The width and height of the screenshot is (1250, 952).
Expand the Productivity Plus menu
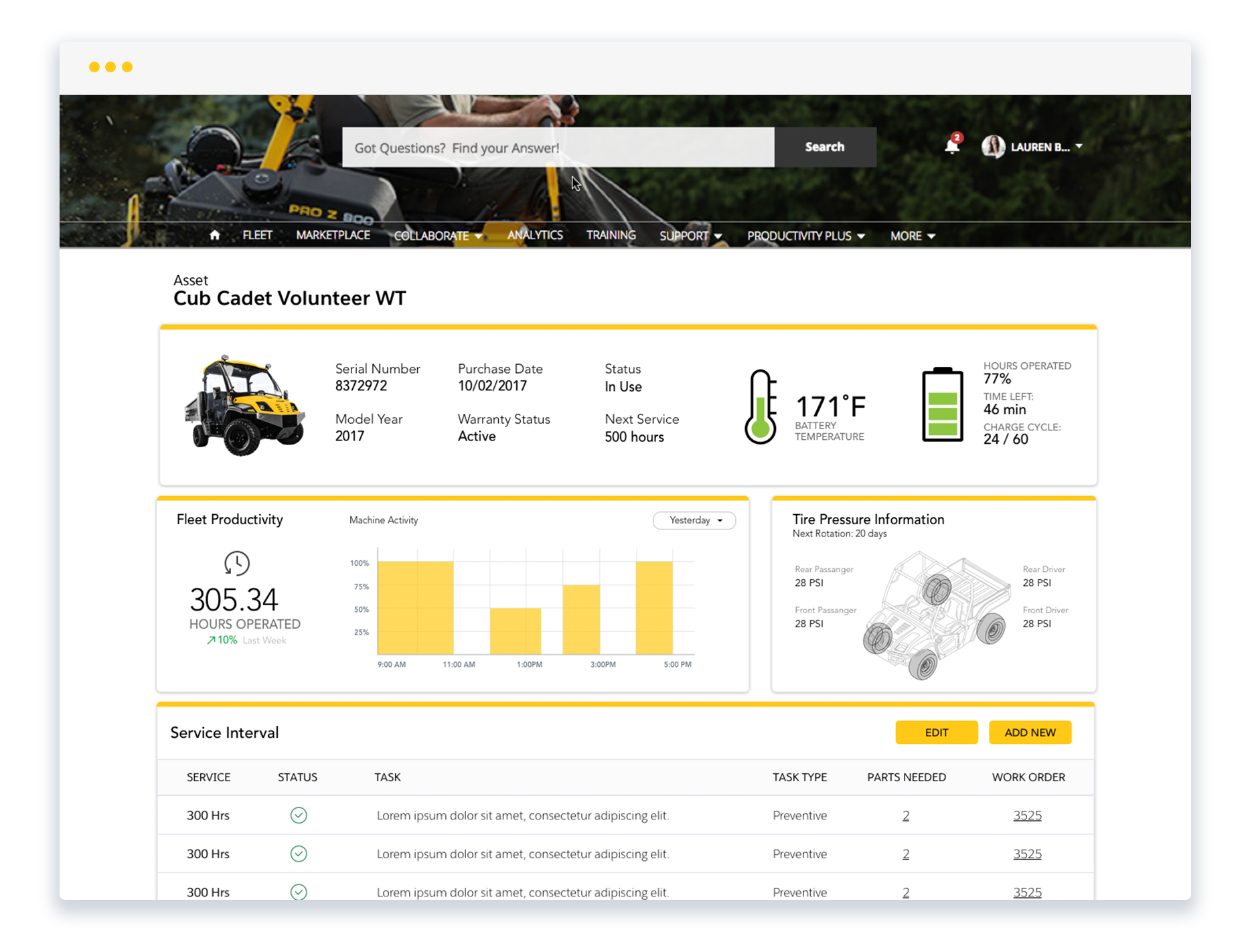806,236
